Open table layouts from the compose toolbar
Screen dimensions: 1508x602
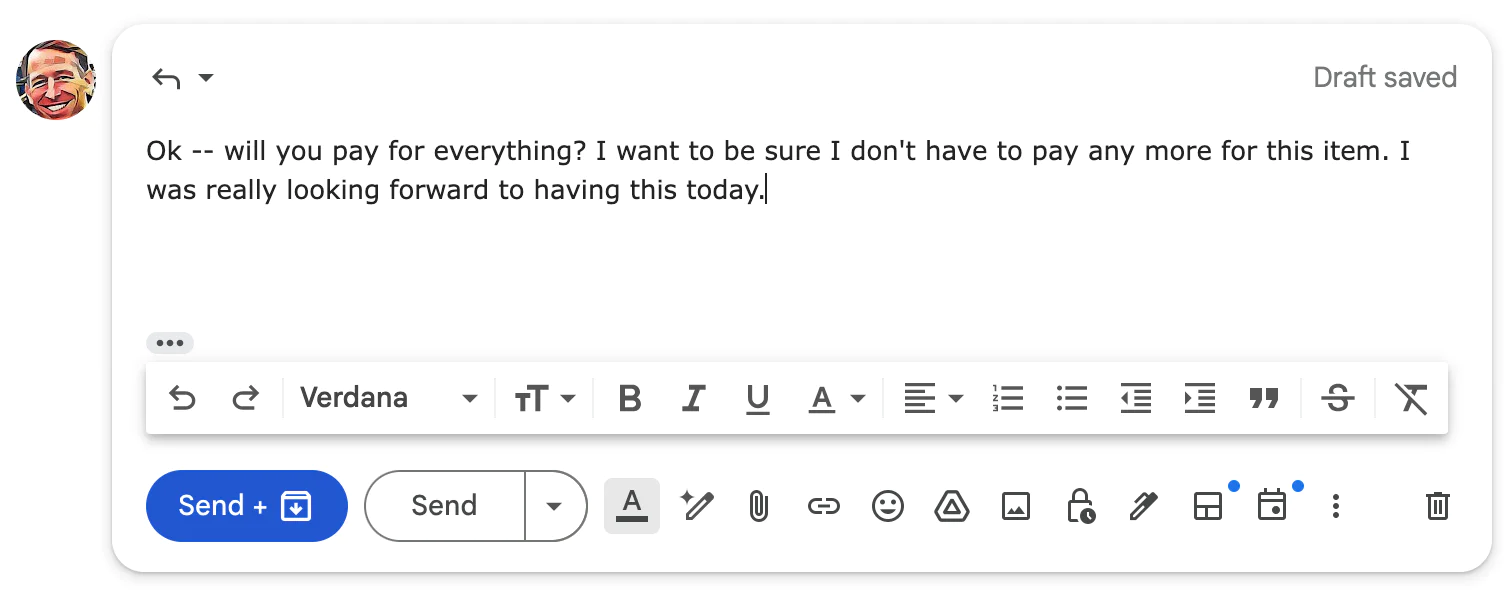1208,506
